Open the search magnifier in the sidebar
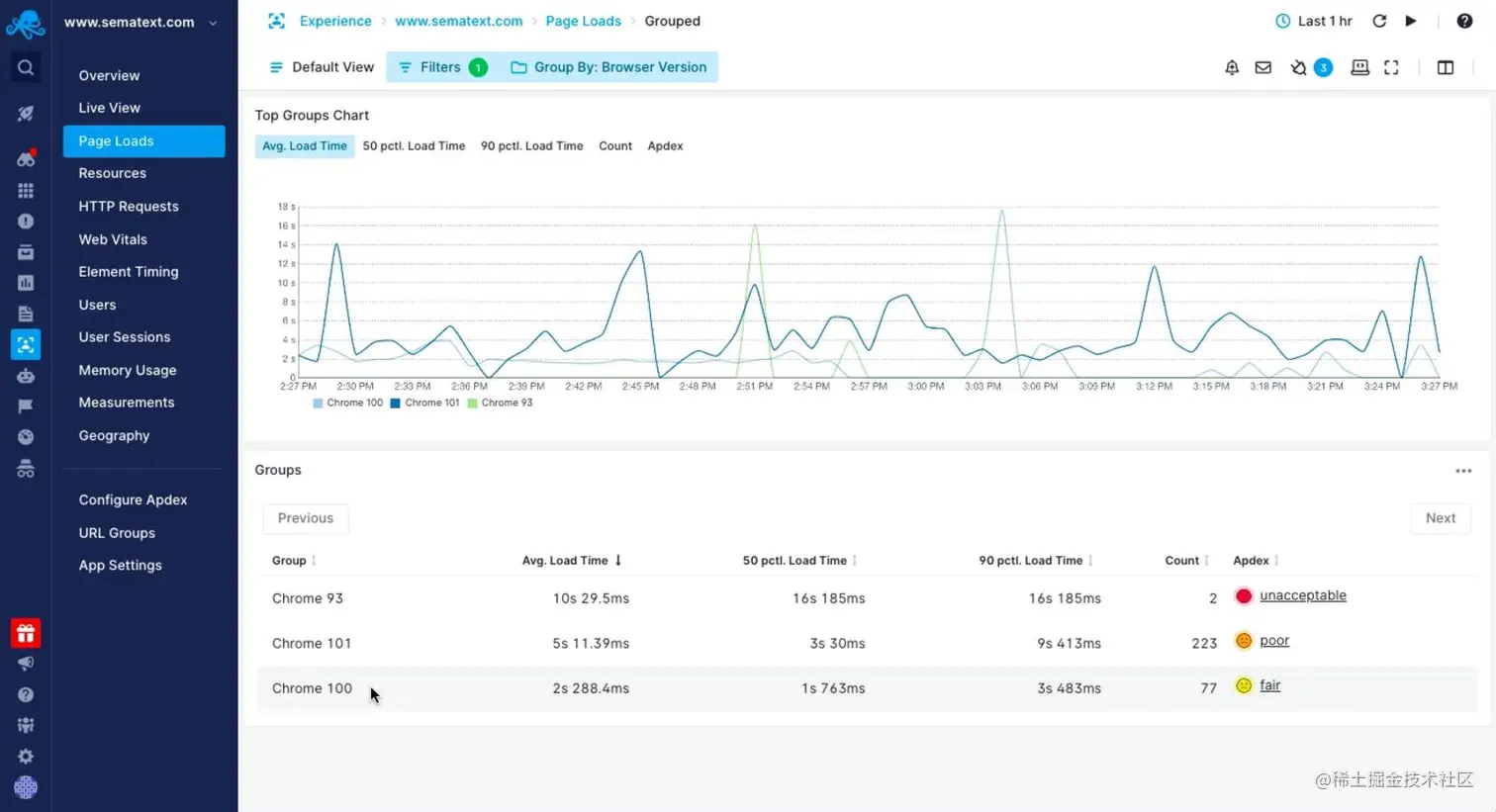This screenshot has width=1496, height=812. 26,67
